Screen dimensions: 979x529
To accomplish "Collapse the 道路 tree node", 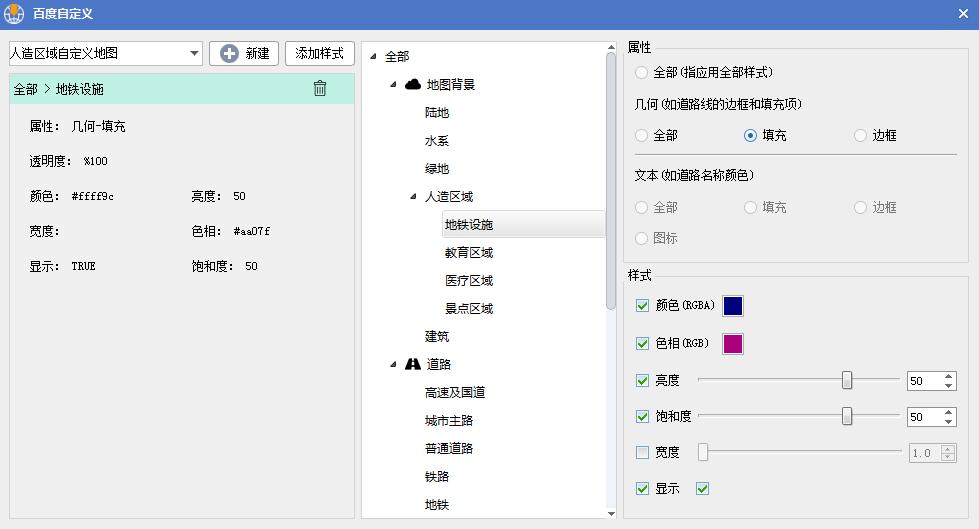I will click(x=393, y=364).
